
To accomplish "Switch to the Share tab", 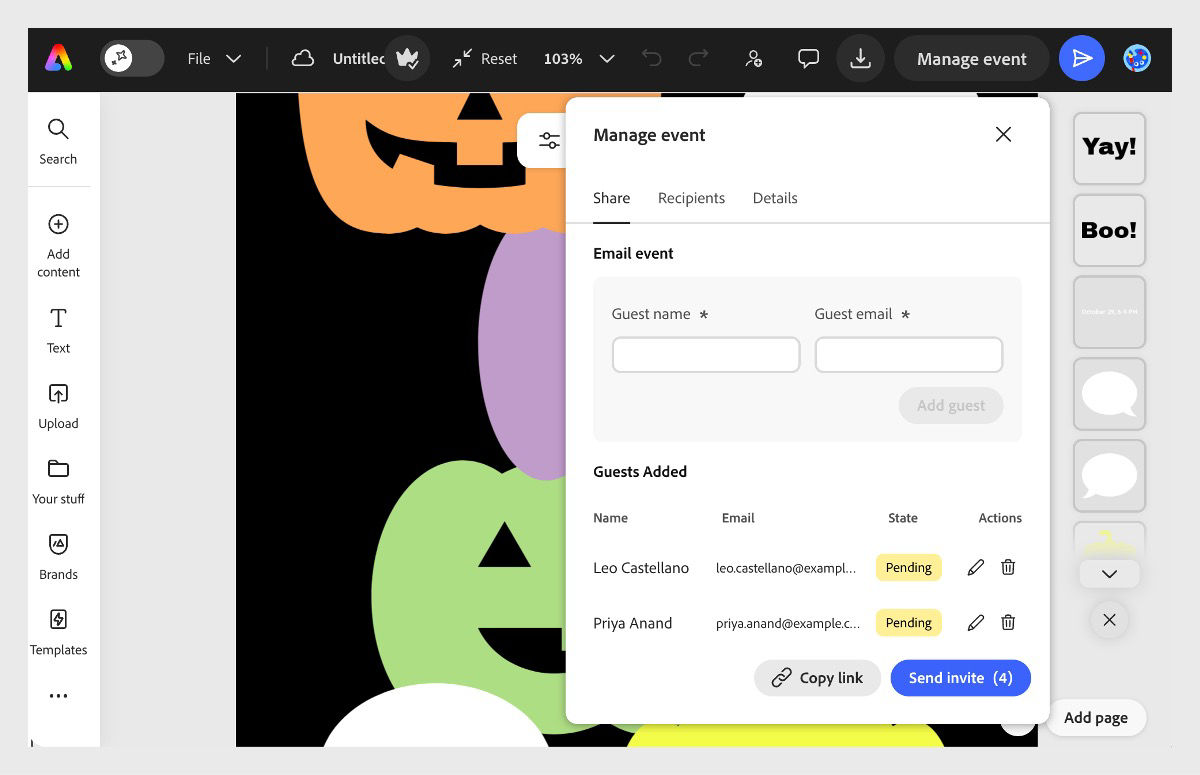I will coord(611,198).
